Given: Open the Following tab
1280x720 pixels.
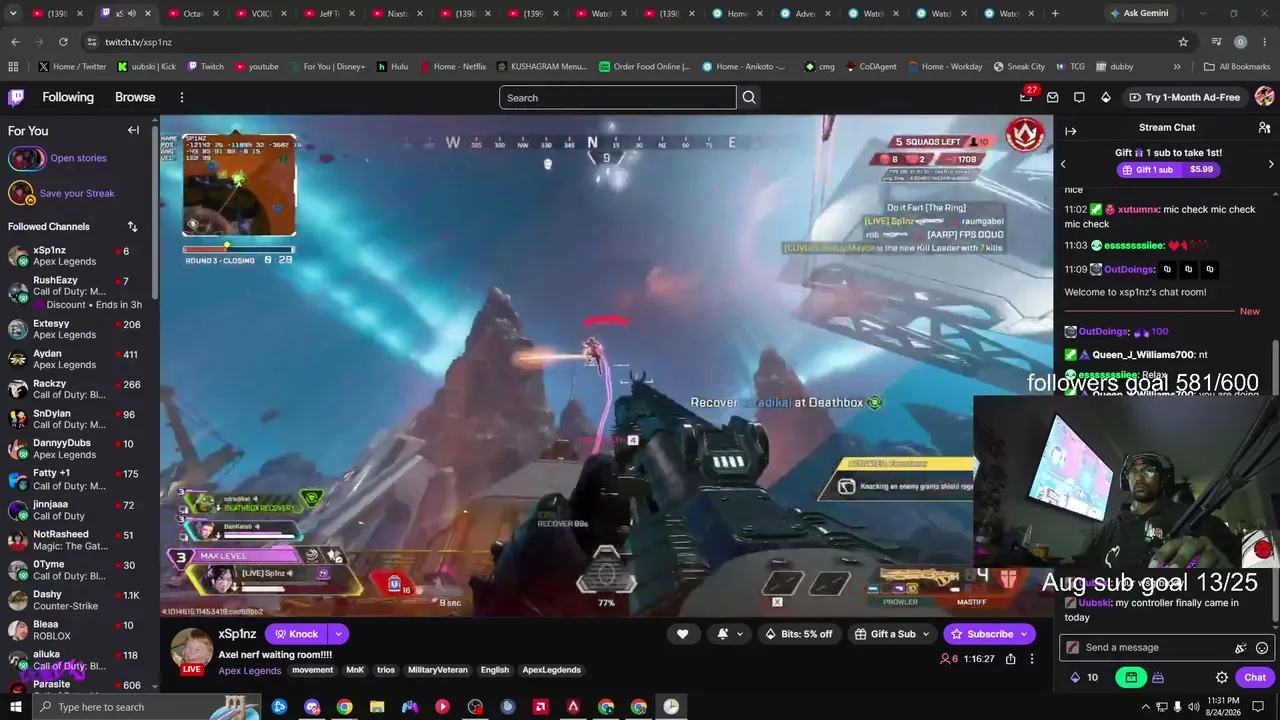Looking at the screenshot, I should tap(68, 97).
